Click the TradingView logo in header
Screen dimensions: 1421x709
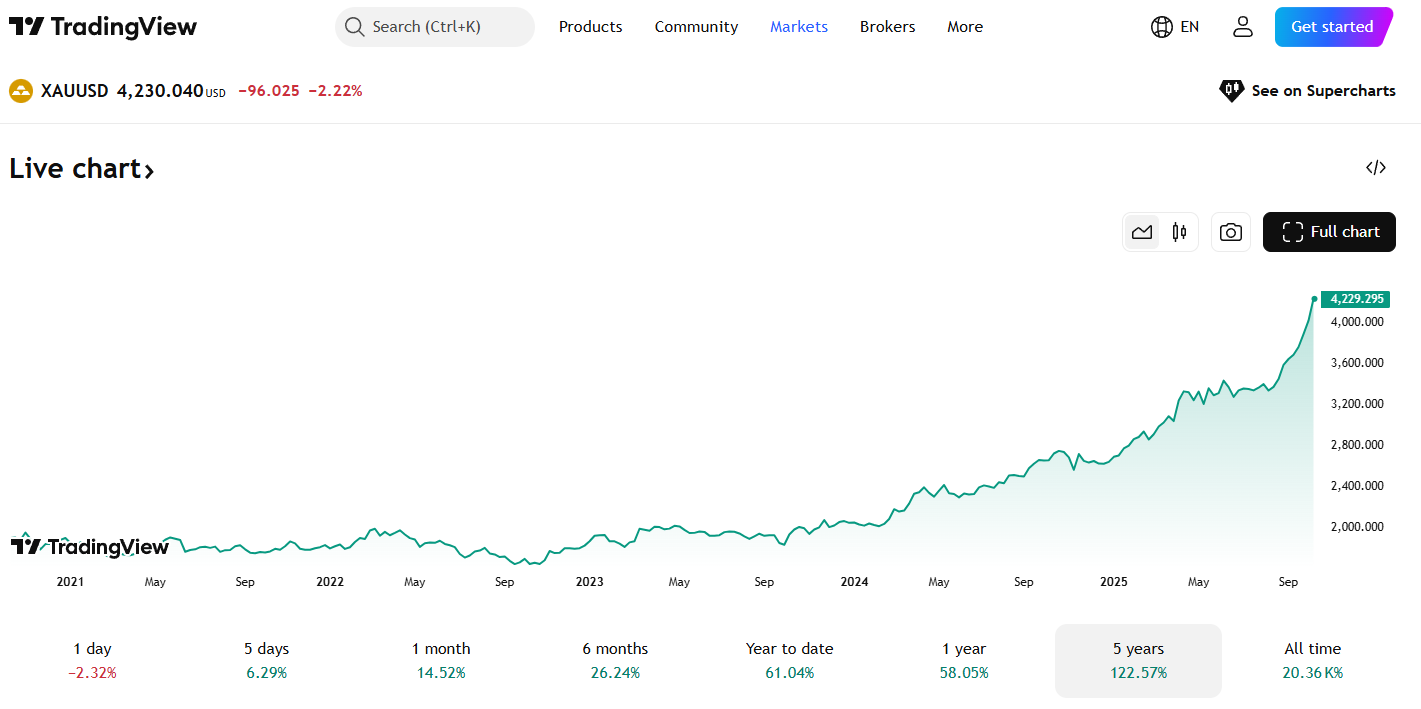coord(103,27)
